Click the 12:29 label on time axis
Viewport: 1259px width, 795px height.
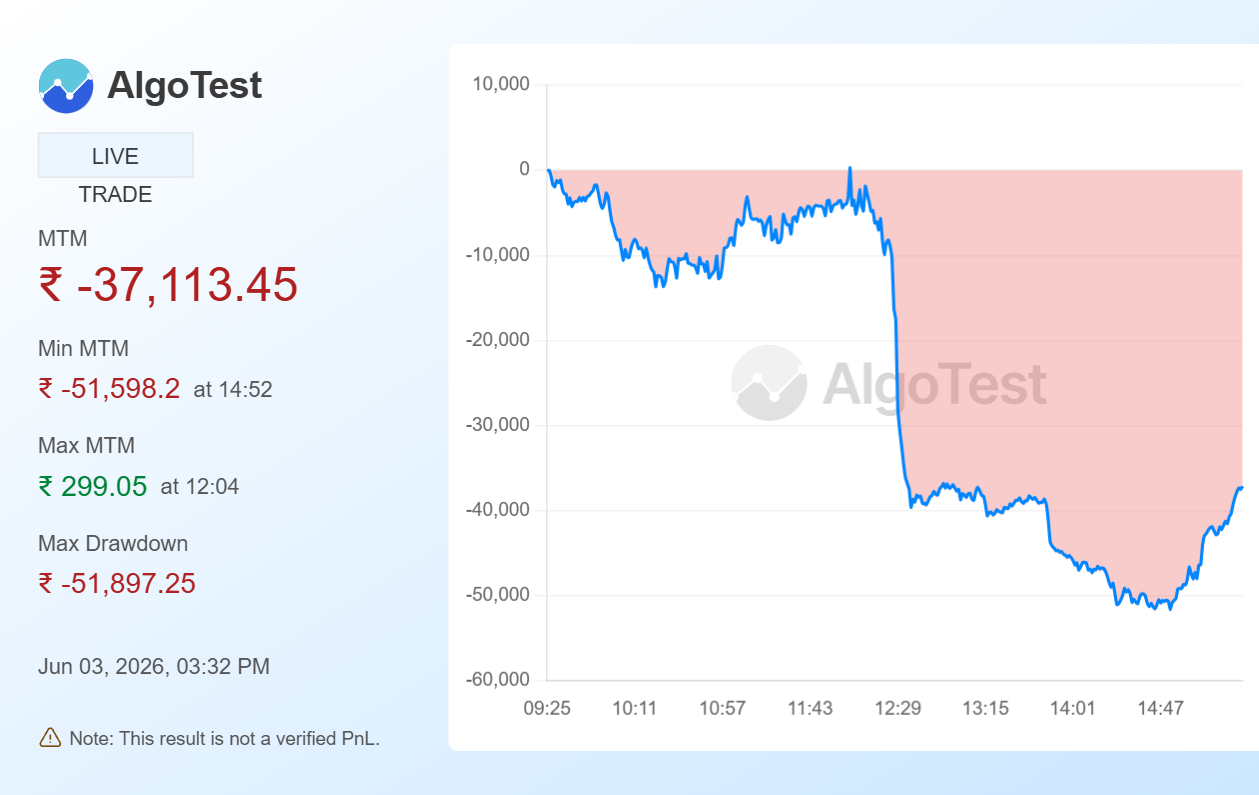tap(898, 709)
